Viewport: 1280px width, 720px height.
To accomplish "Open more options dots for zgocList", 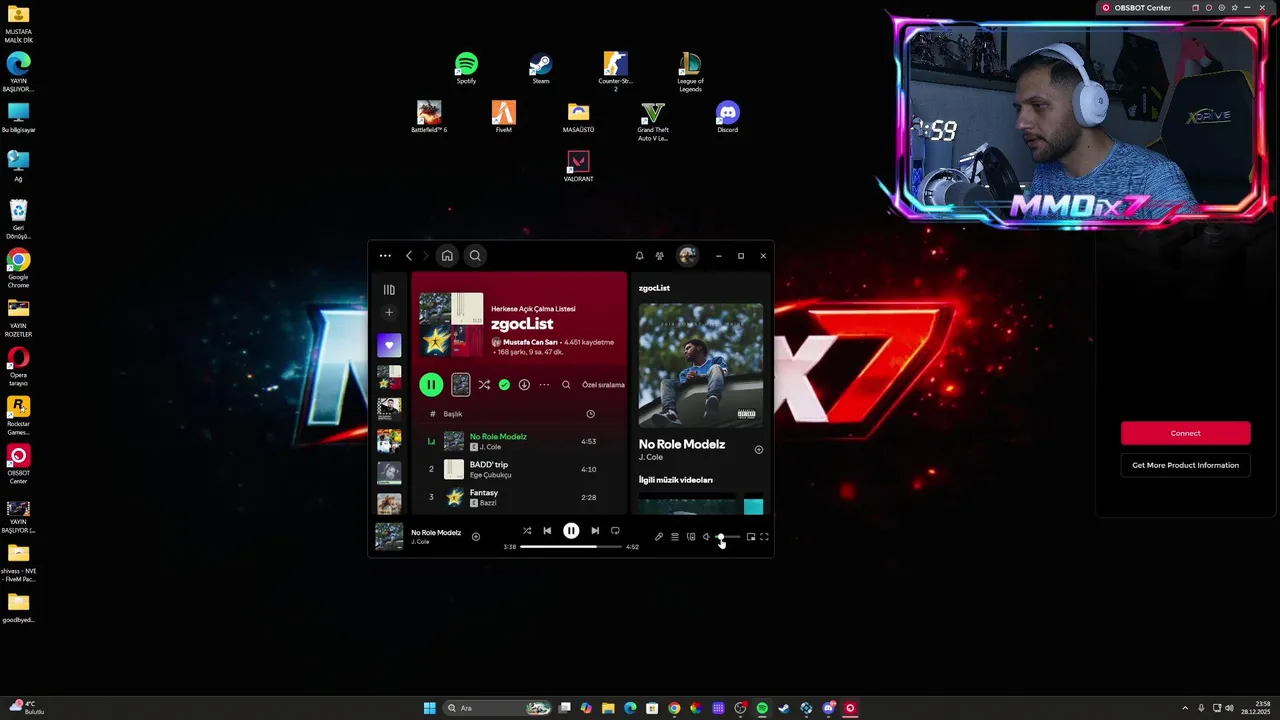I will [544, 385].
